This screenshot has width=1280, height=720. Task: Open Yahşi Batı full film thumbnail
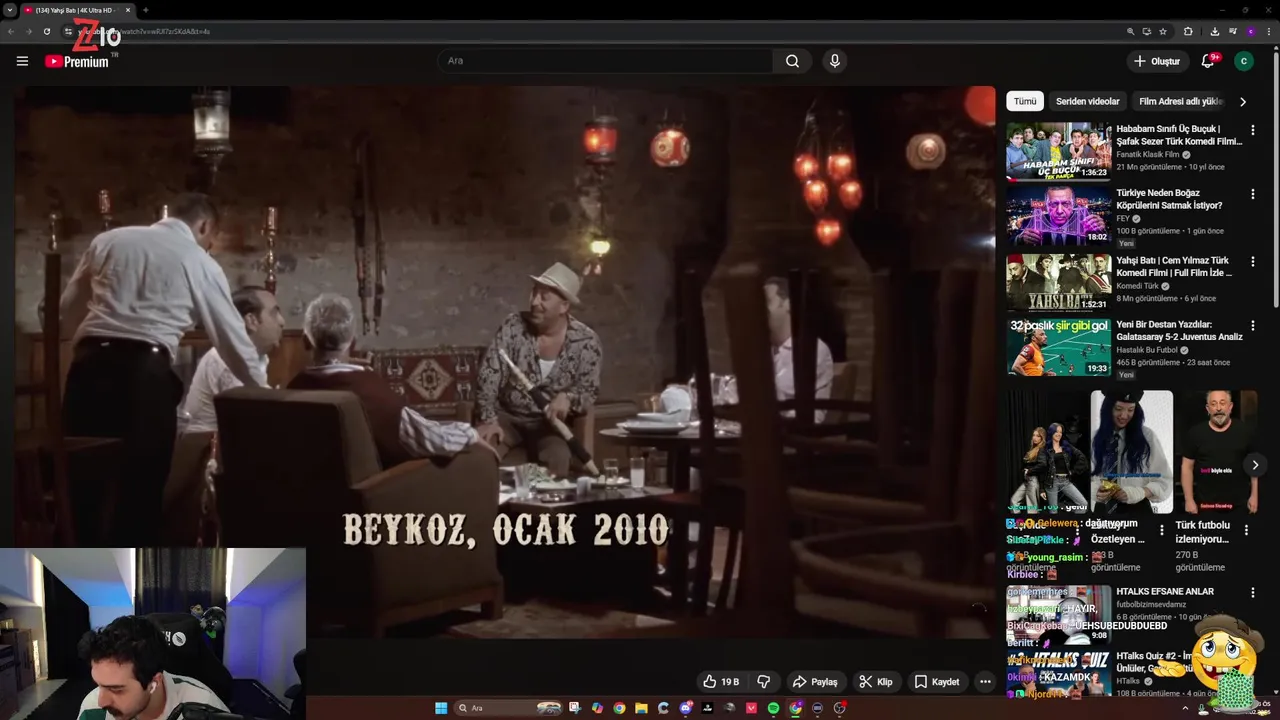pyautogui.click(x=1058, y=283)
